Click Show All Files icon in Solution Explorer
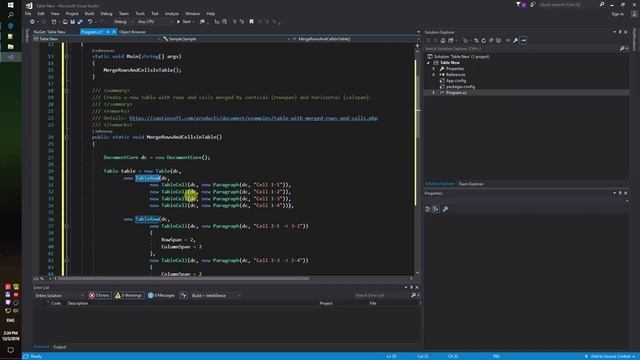 click(x=498, y=40)
